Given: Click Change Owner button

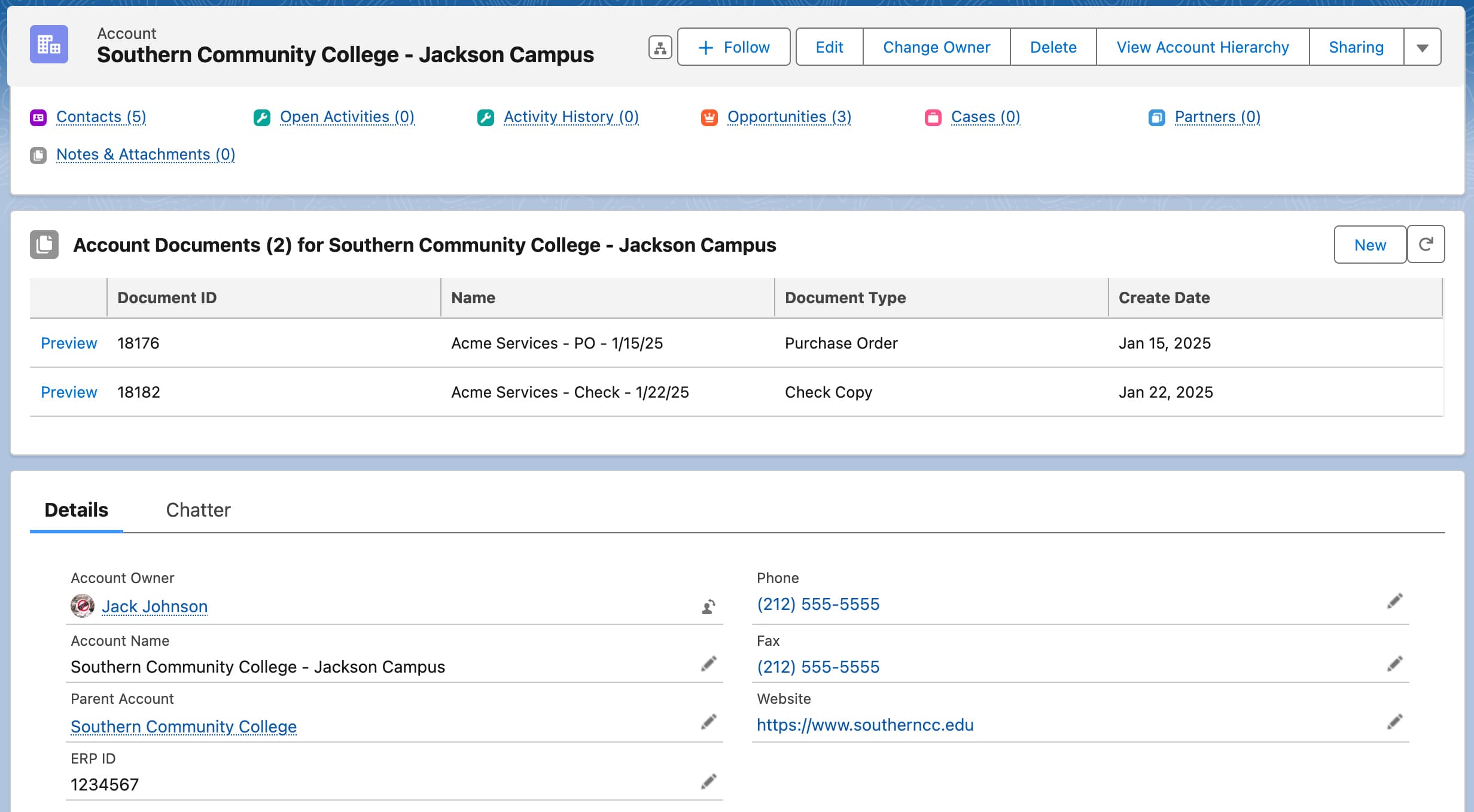Looking at the screenshot, I should (x=936, y=47).
